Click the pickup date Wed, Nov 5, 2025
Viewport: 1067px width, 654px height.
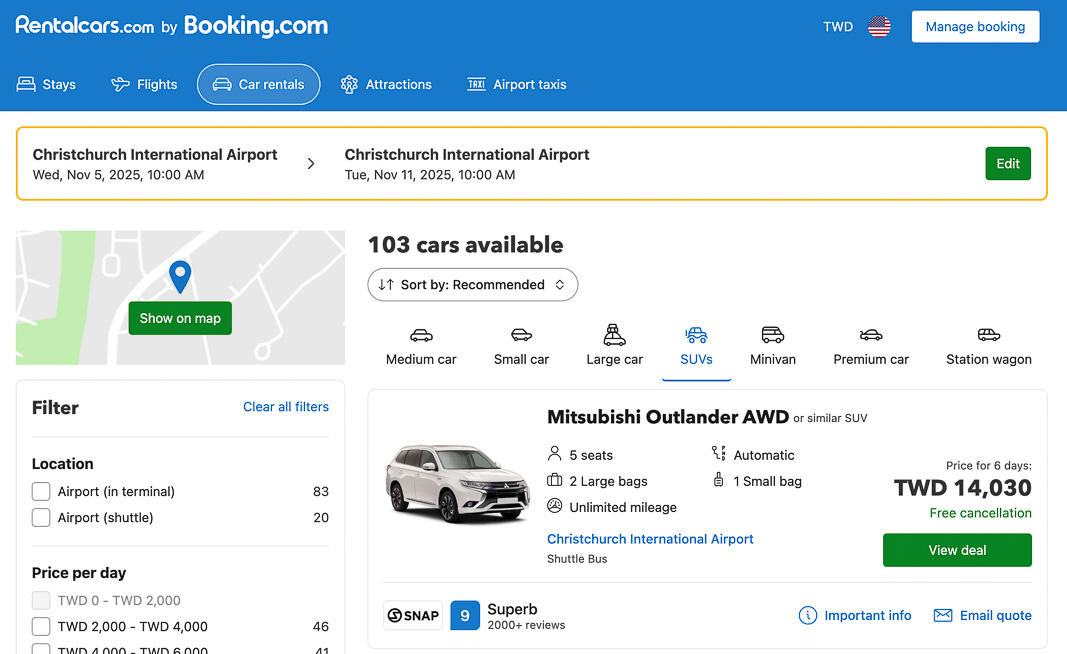[x=118, y=175]
